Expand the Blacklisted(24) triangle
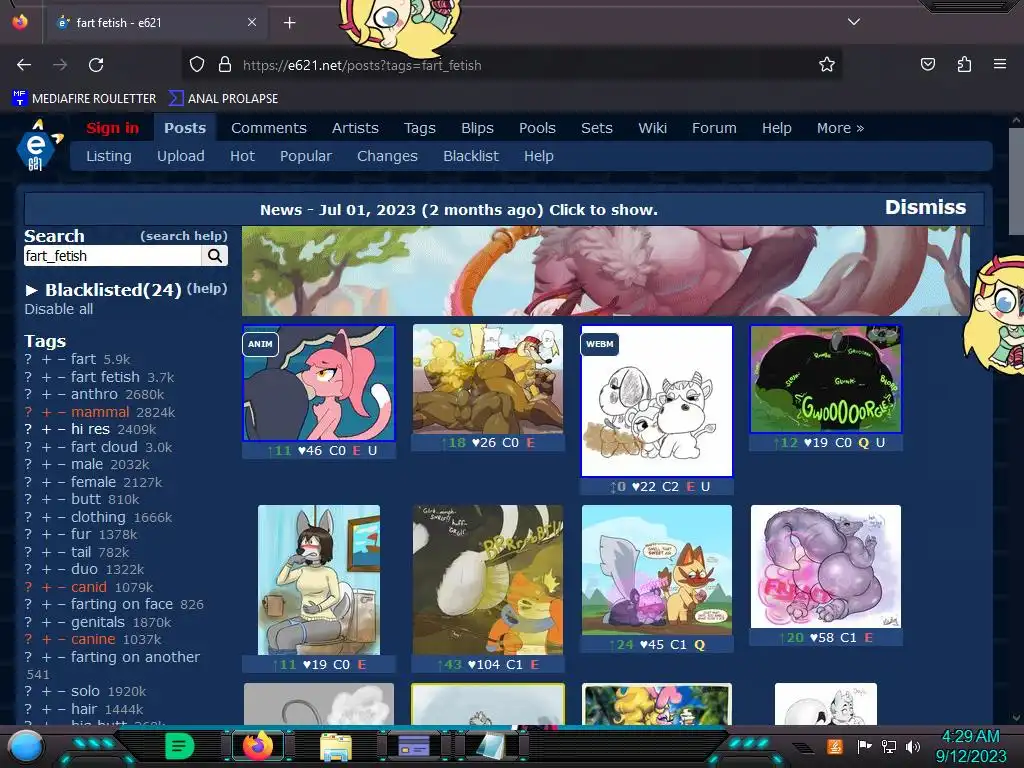Viewport: 1024px width, 768px height. point(31,290)
